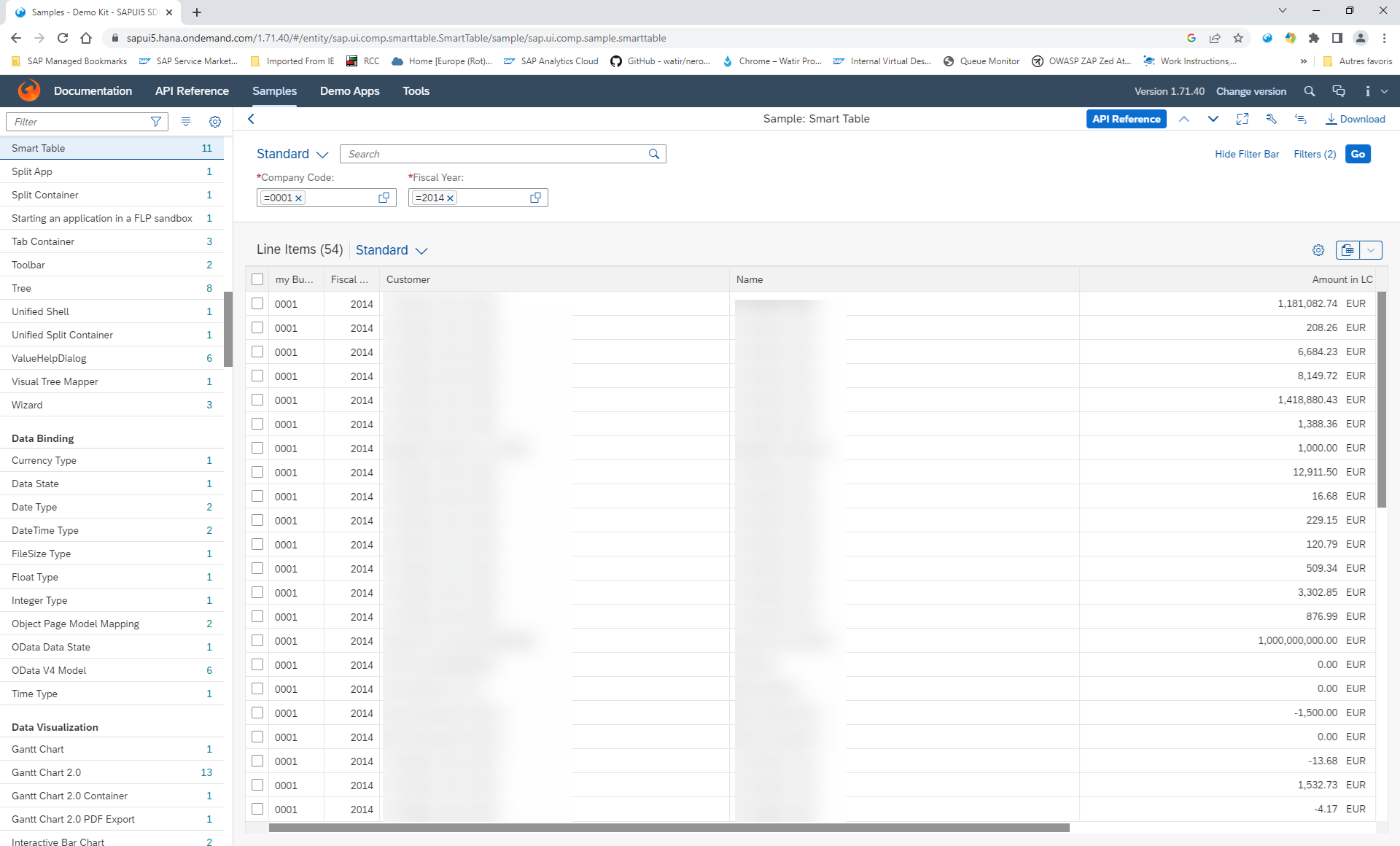
Task: Toggle full screen for the sample
Action: pyautogui.click(x=1242, y=119)
